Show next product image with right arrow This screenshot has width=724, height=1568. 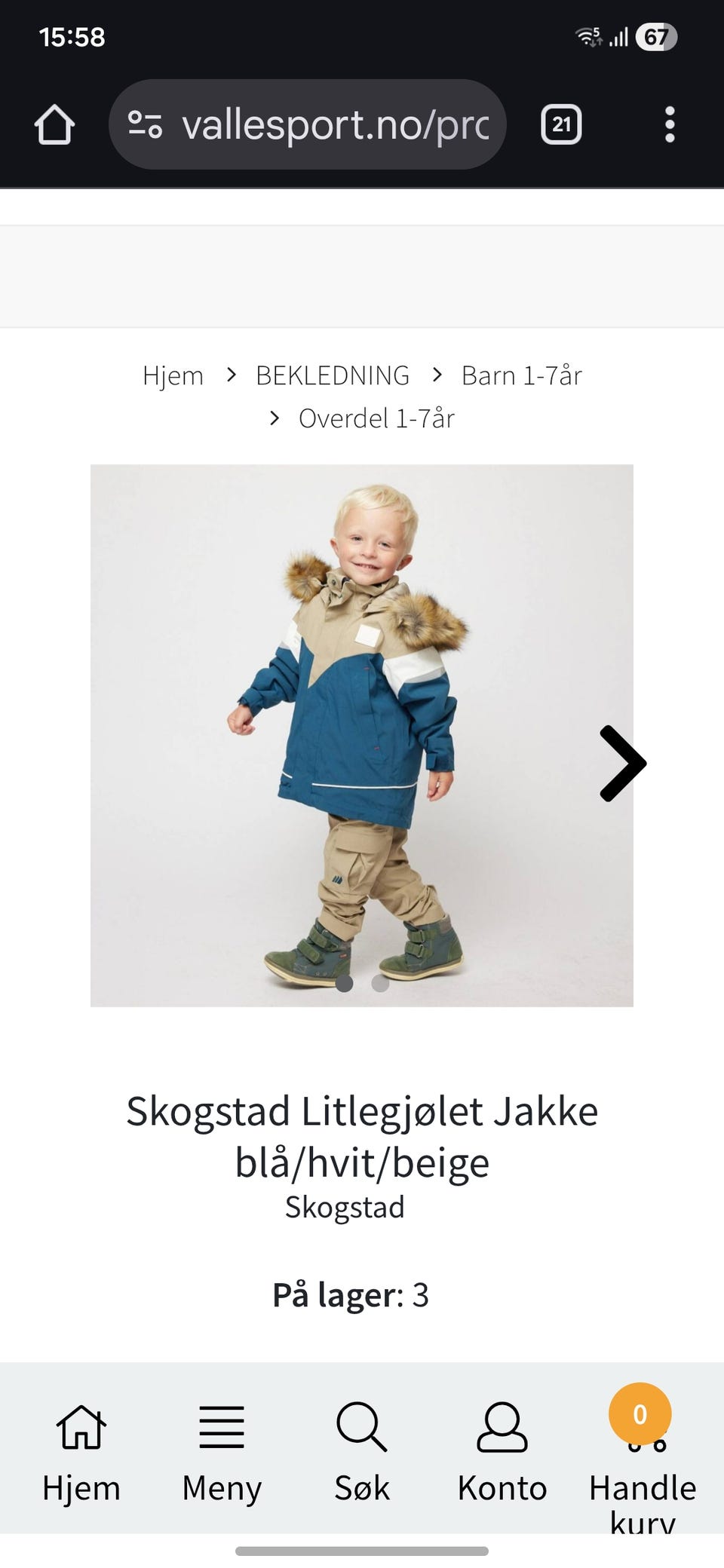point(621,763)
